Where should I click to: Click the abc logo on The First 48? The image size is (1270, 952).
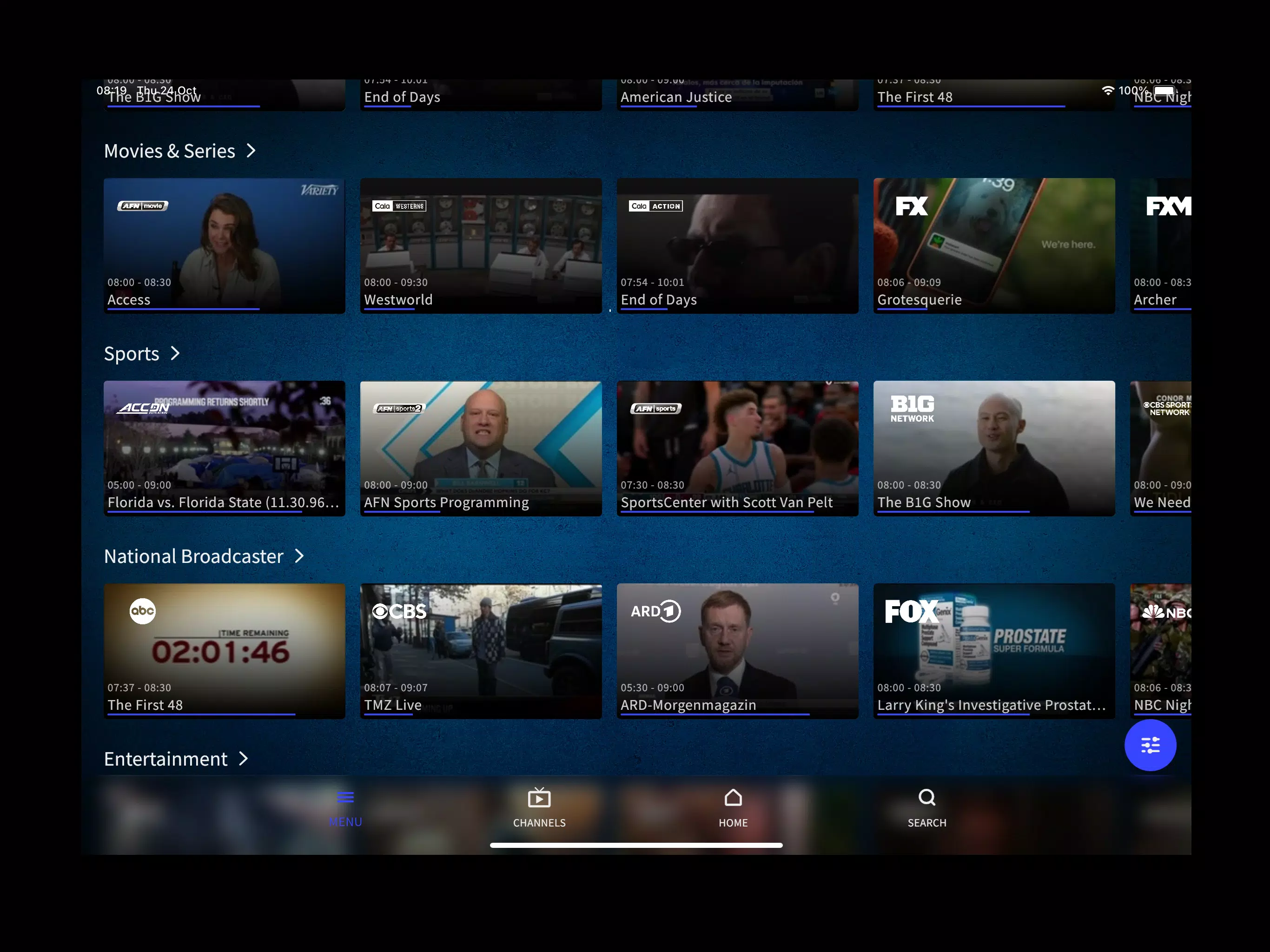(142, 611)
